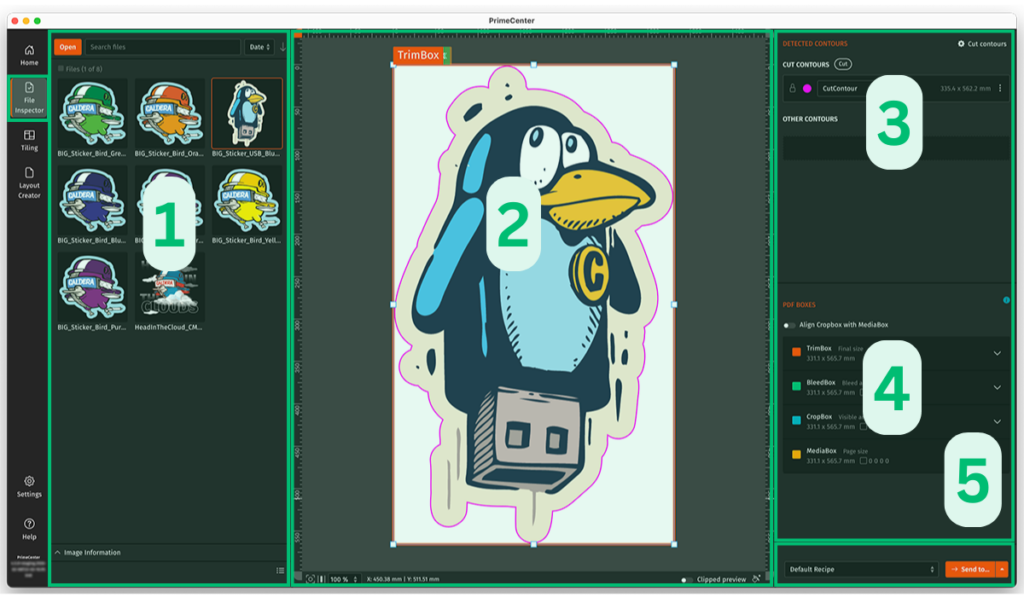This screenshot has width=1024, height=597.
Task: Click the Send to button
Action: tap(969, 569)
